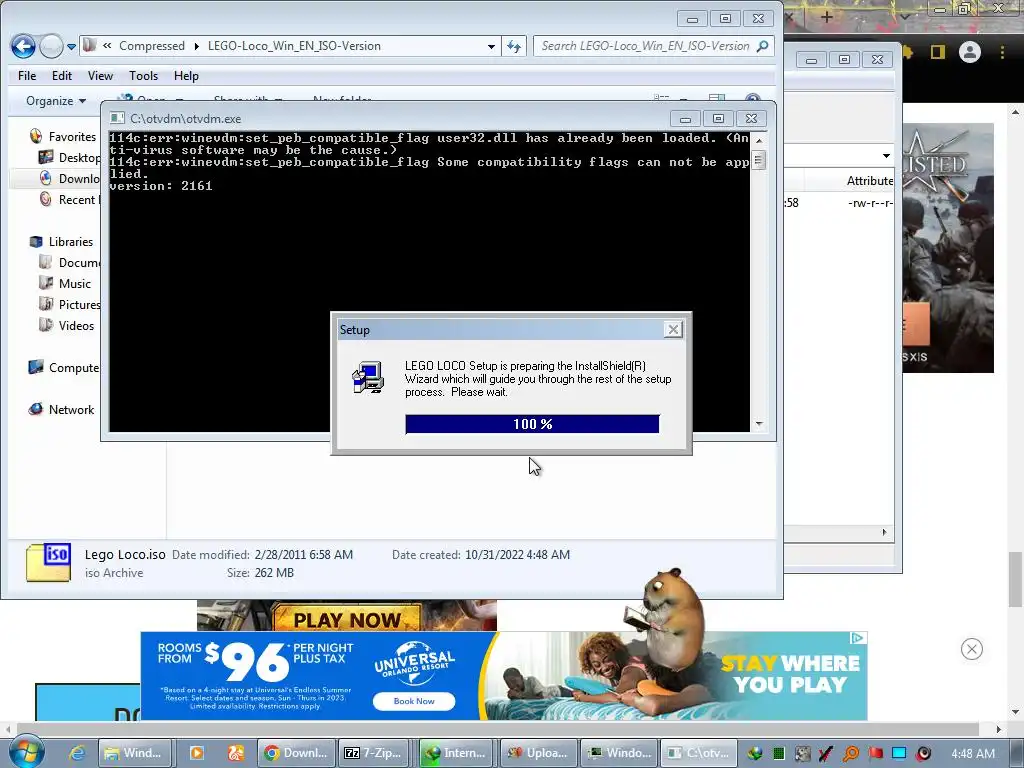
Task: Open the dropdown arrow above Attribute column
Action: tap(886, 156)
